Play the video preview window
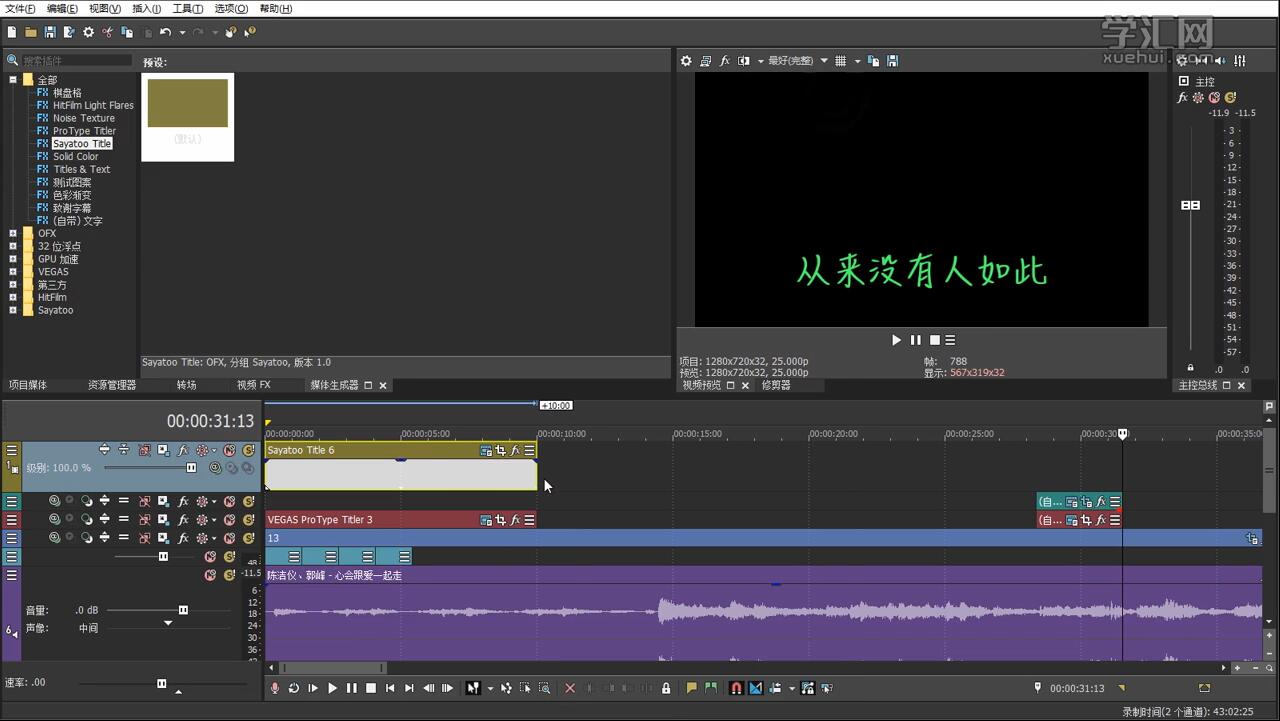The image size is (1280, 721). [896, 340]
